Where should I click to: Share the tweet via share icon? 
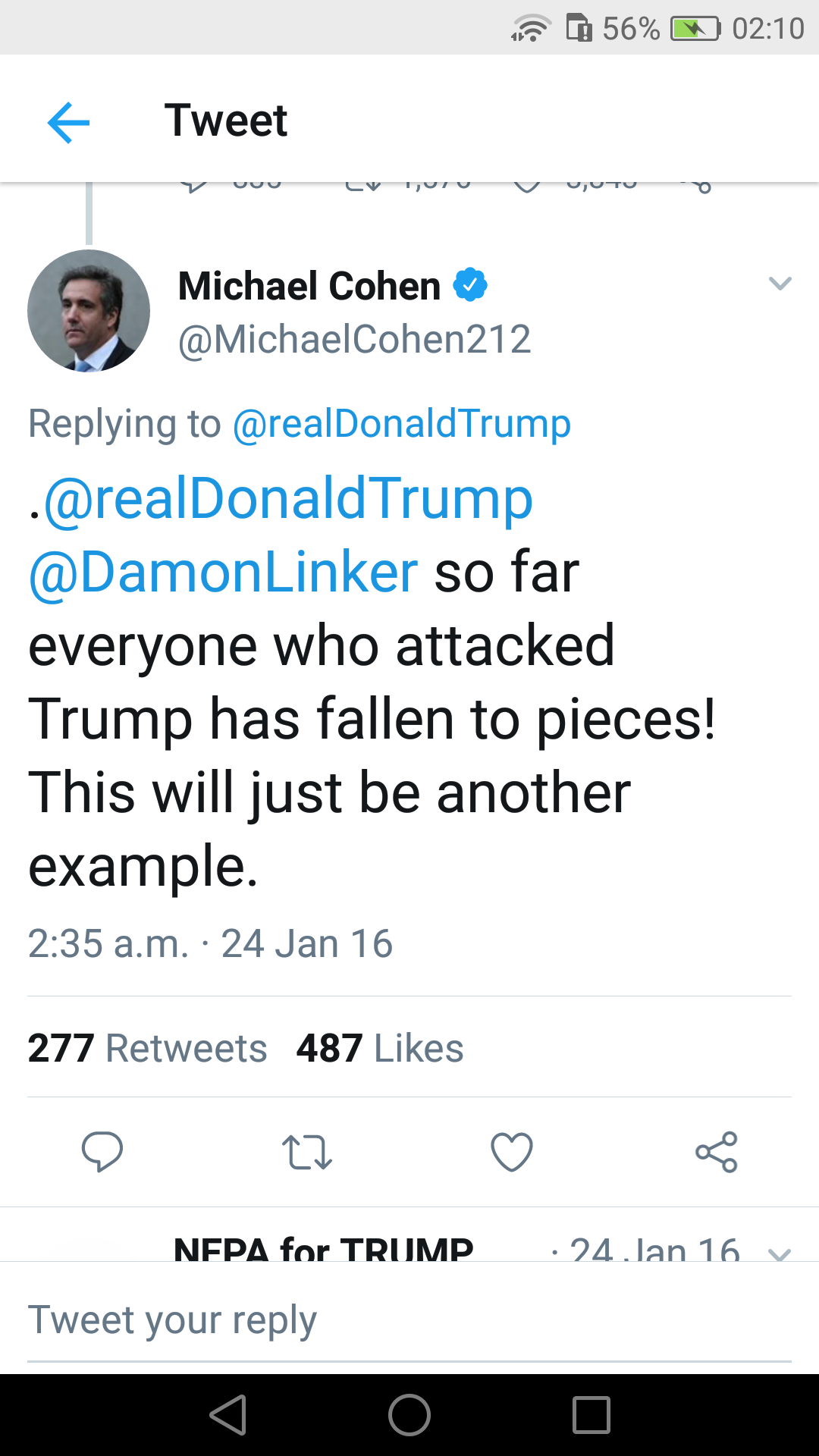717,1152
